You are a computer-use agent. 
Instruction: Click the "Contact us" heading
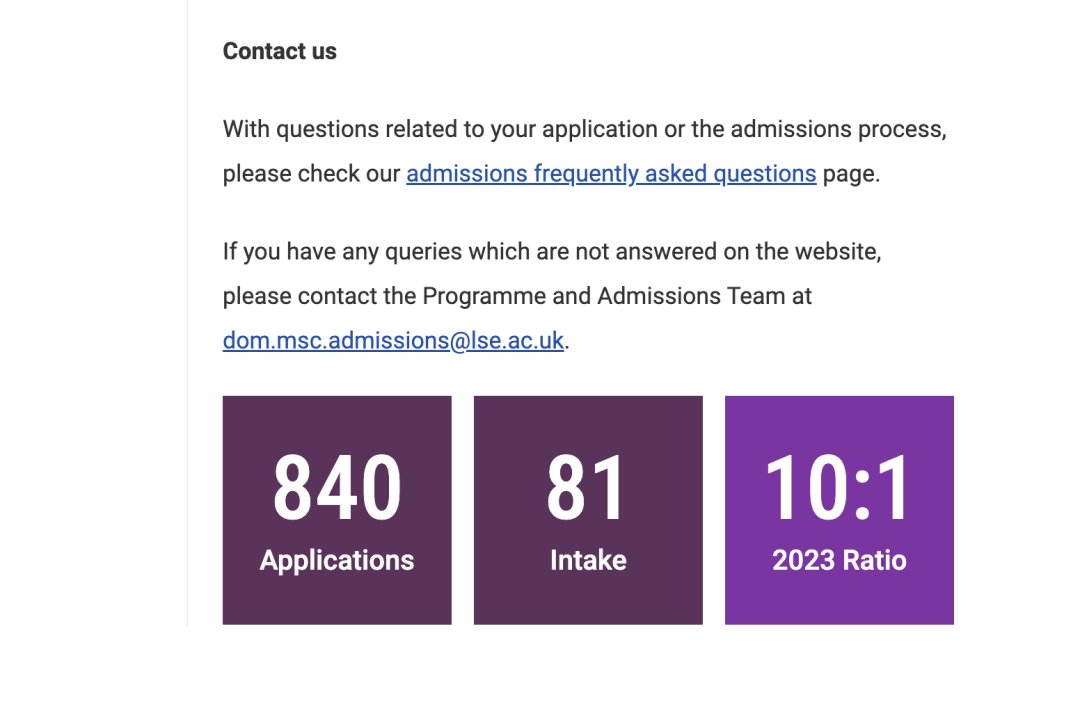pyautogui.click(x=280, y=52)
